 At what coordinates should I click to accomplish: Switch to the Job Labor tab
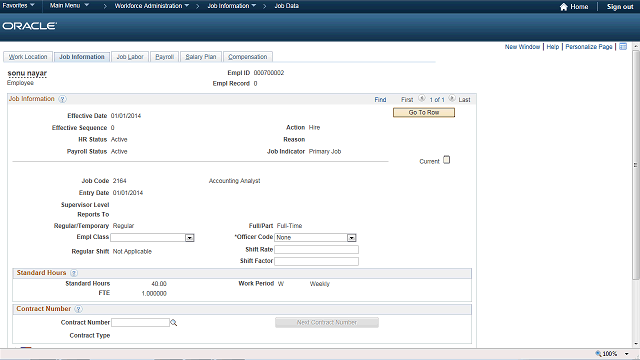(x=130, y=57)
